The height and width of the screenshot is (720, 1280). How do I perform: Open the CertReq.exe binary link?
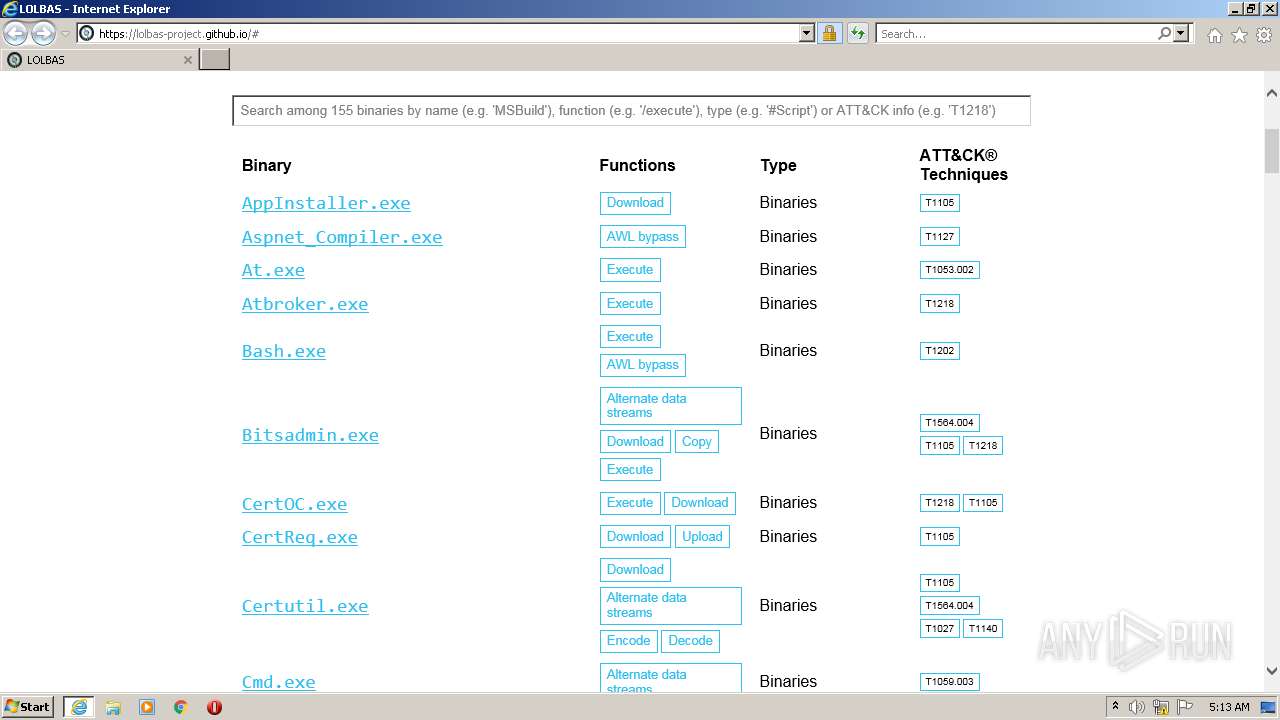[300, 537]
